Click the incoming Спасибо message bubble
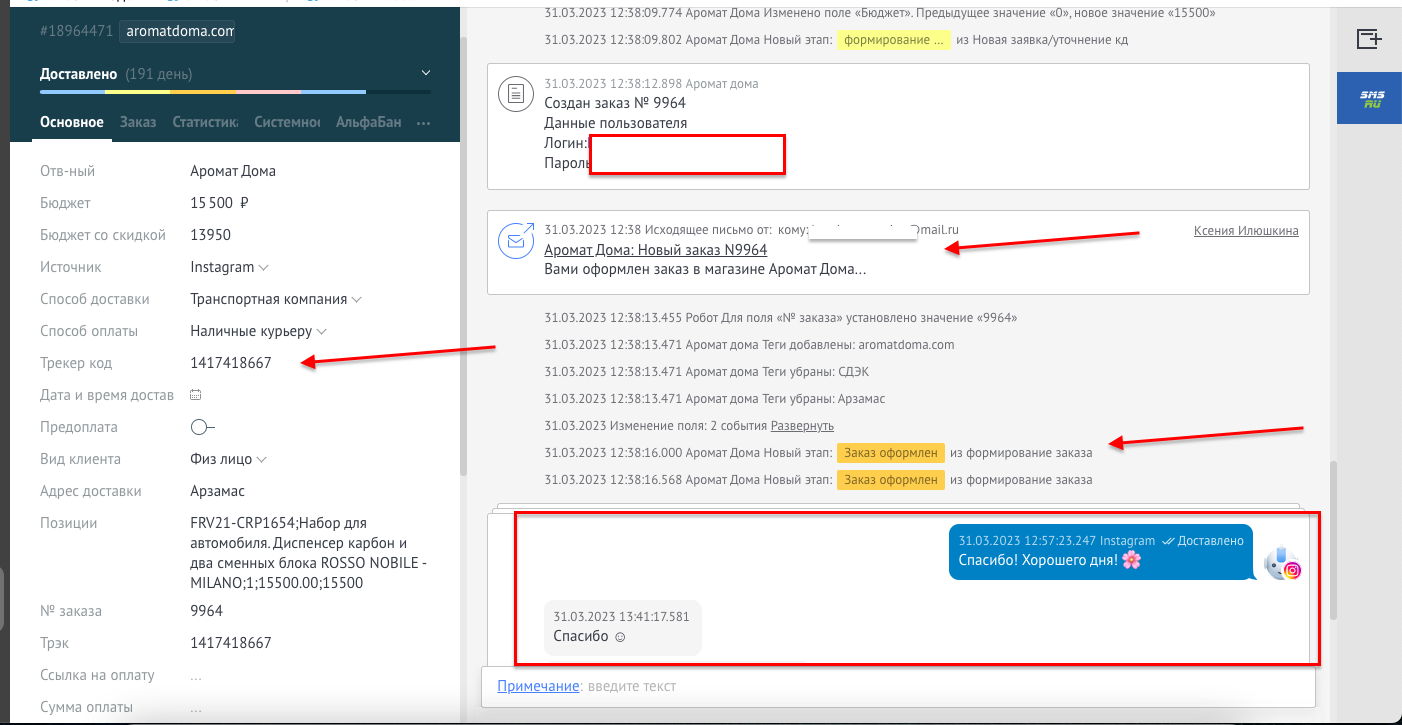Screen dimensions: 1402x725 pyautogui.click(x=623, y=627)
